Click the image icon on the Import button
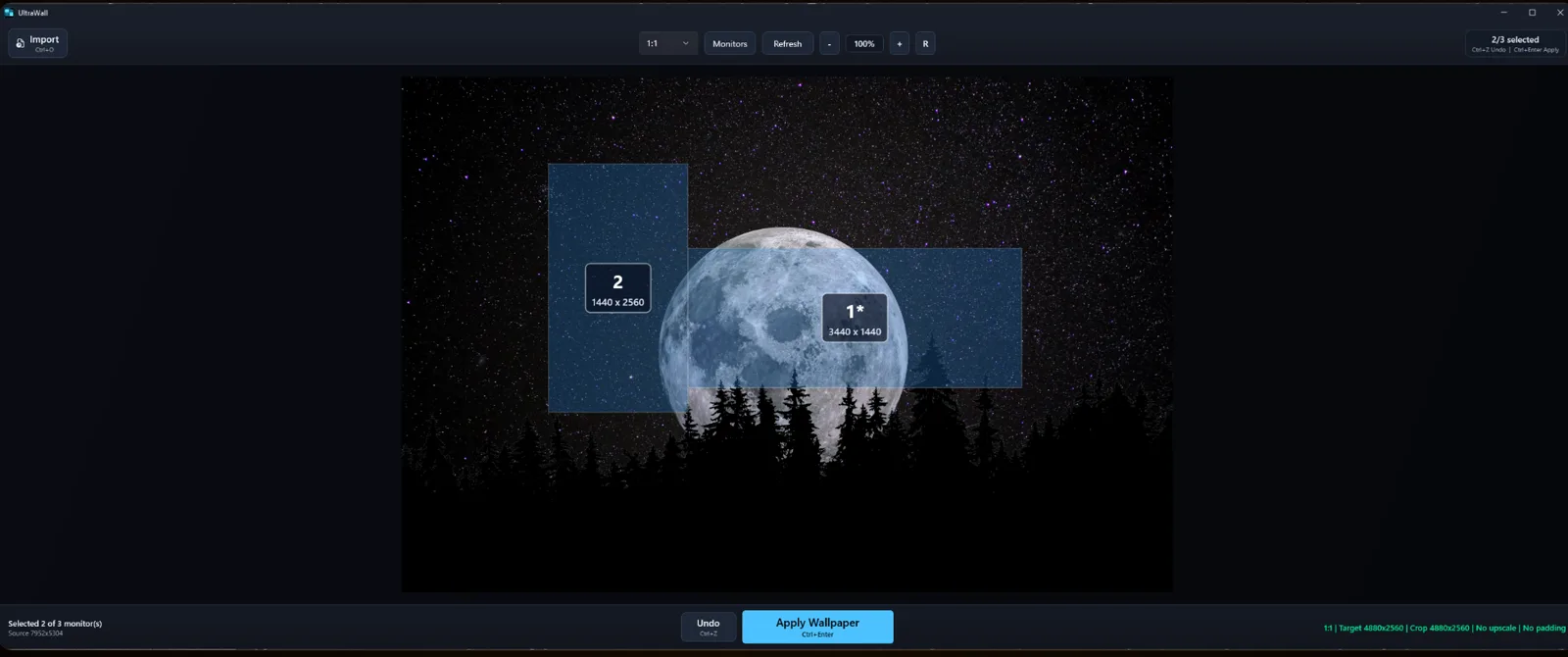 (20, 43)
